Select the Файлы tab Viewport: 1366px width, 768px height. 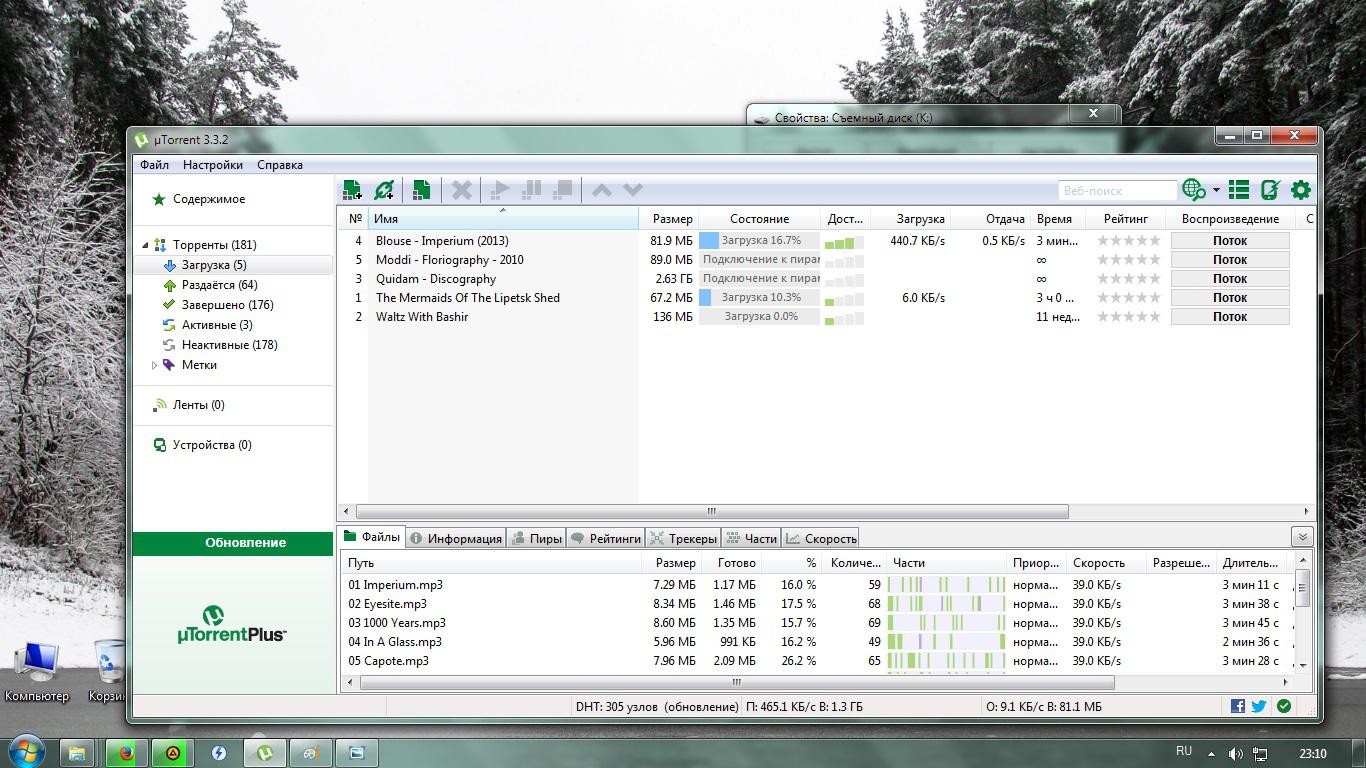(x=372, y=537)
